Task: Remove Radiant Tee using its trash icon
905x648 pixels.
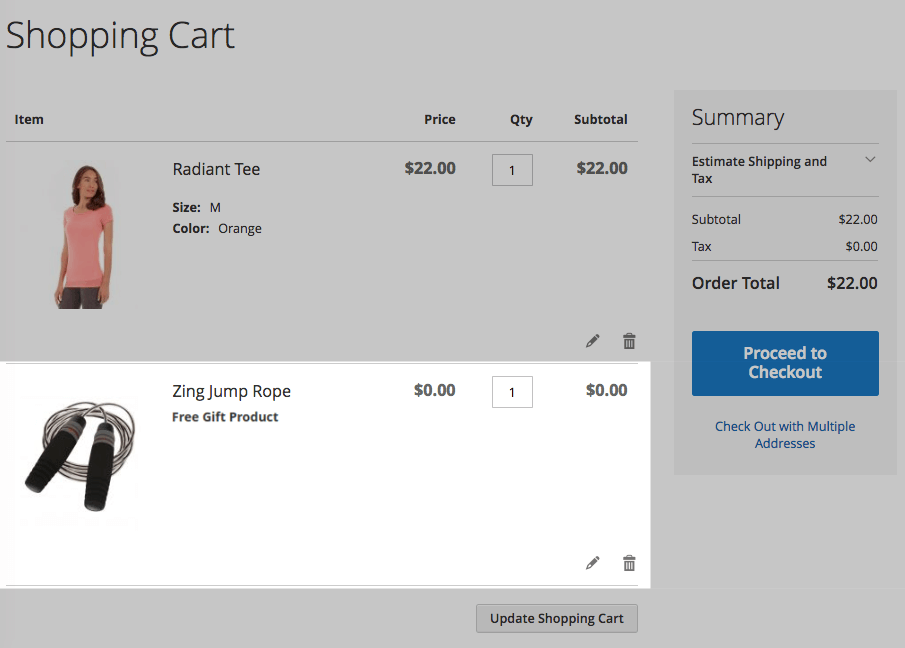Action: pos(629,341)
